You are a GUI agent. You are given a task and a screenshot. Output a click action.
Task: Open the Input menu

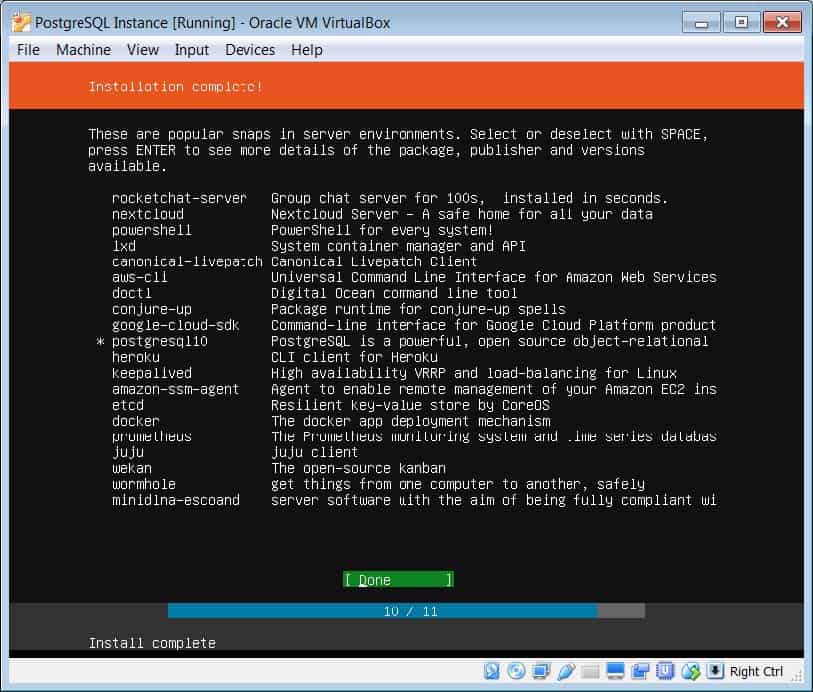pos(191,50)
